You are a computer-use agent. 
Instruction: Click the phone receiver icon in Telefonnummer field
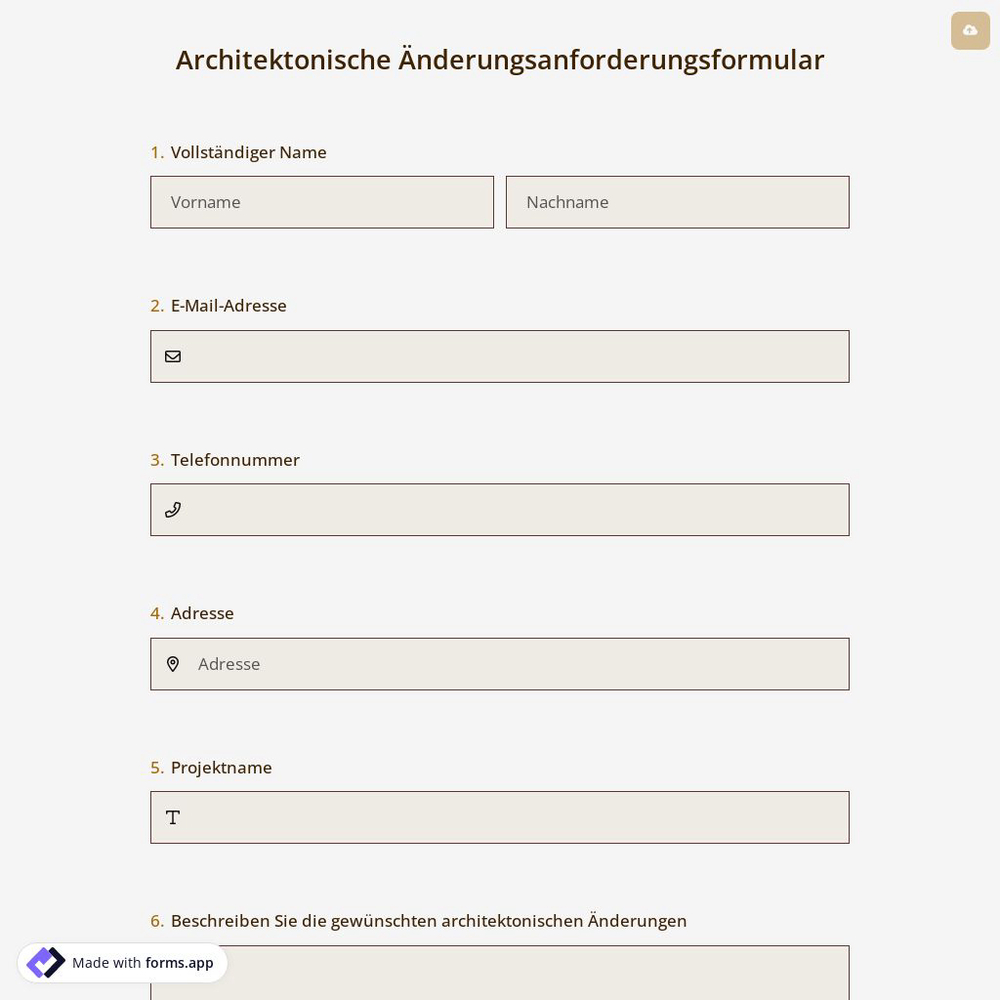(173, 510)
